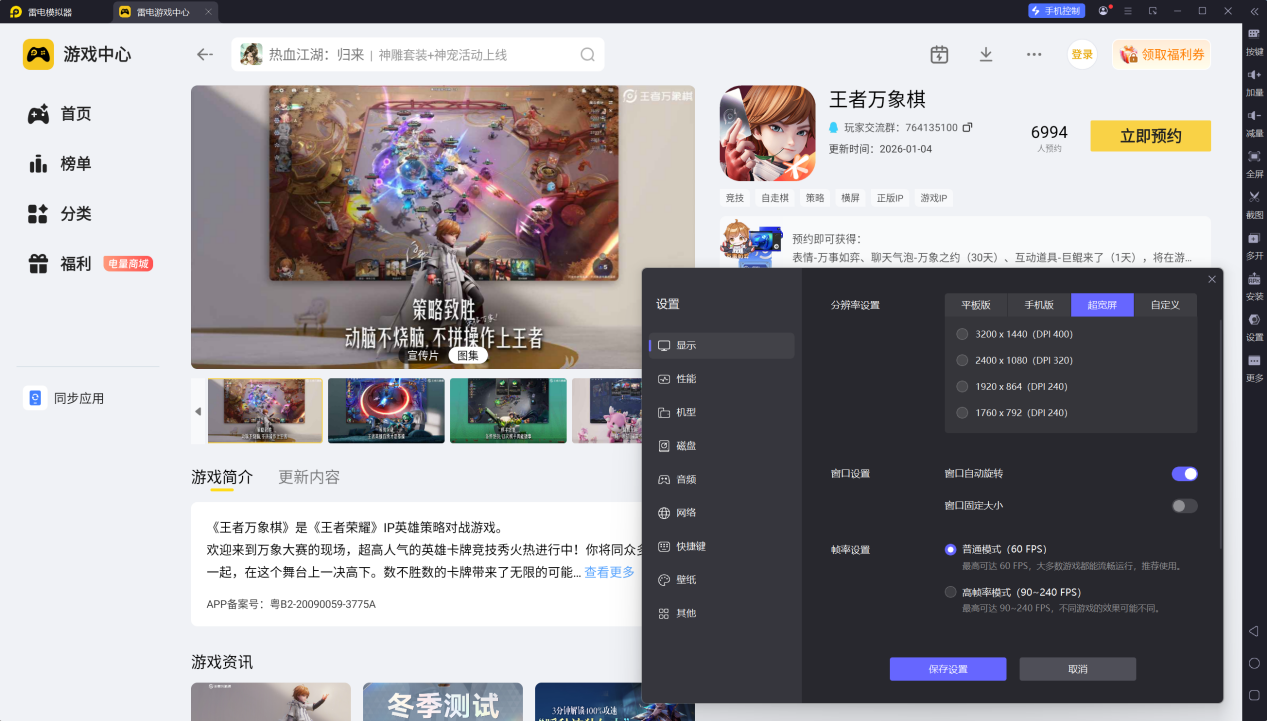The height and width of the screenshot is (721, 1267).
Task: Switch to 更新内容 tab
Action: (309, 477)
